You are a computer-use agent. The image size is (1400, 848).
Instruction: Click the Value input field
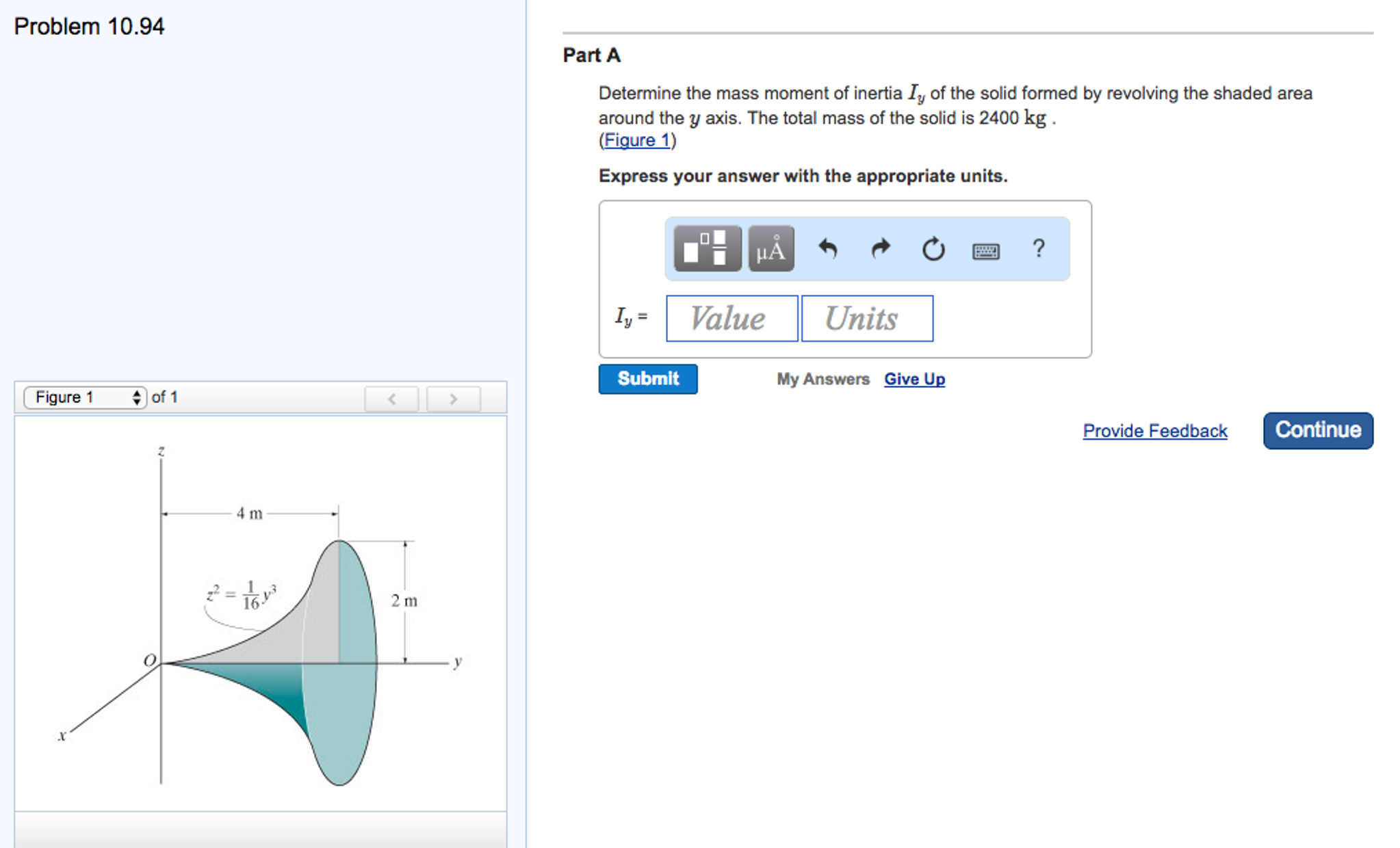[731, 319]
